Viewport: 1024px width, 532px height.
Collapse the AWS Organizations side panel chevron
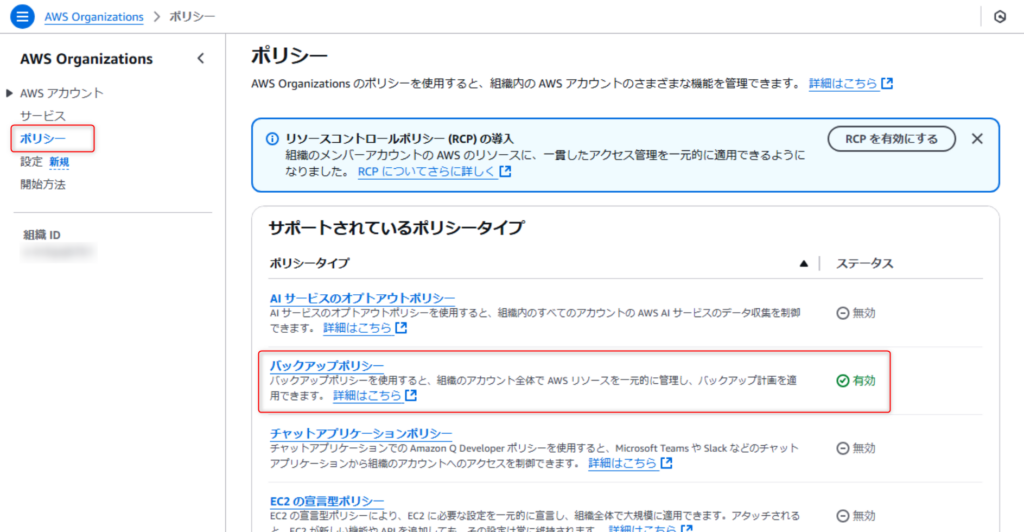200,59
